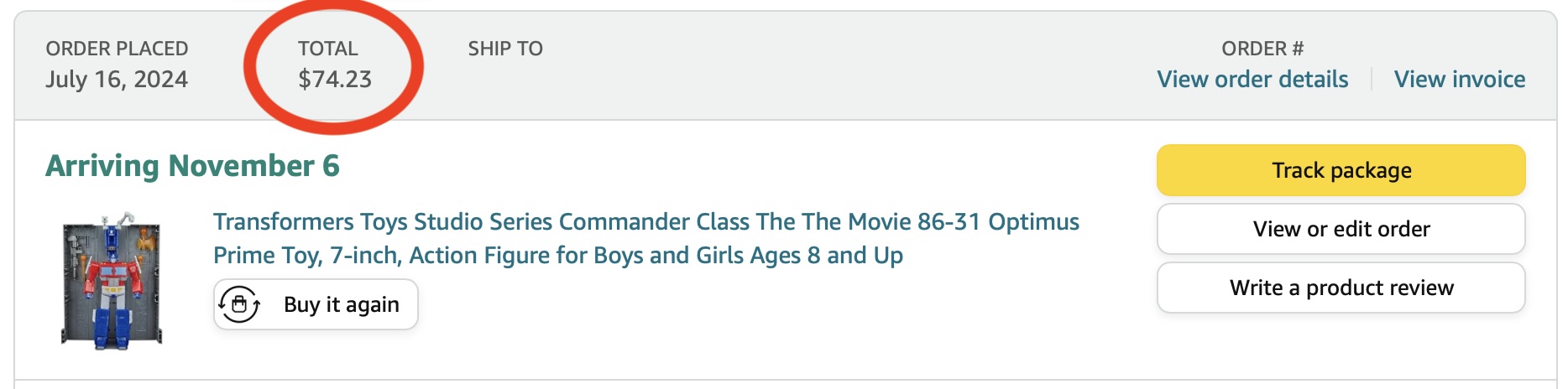Click the View invoice link

[x=1460, y=80]
